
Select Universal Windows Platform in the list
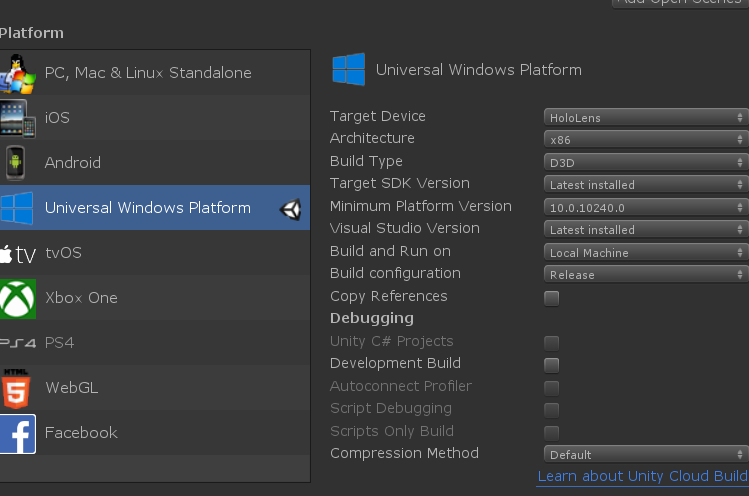click(155, 207)
